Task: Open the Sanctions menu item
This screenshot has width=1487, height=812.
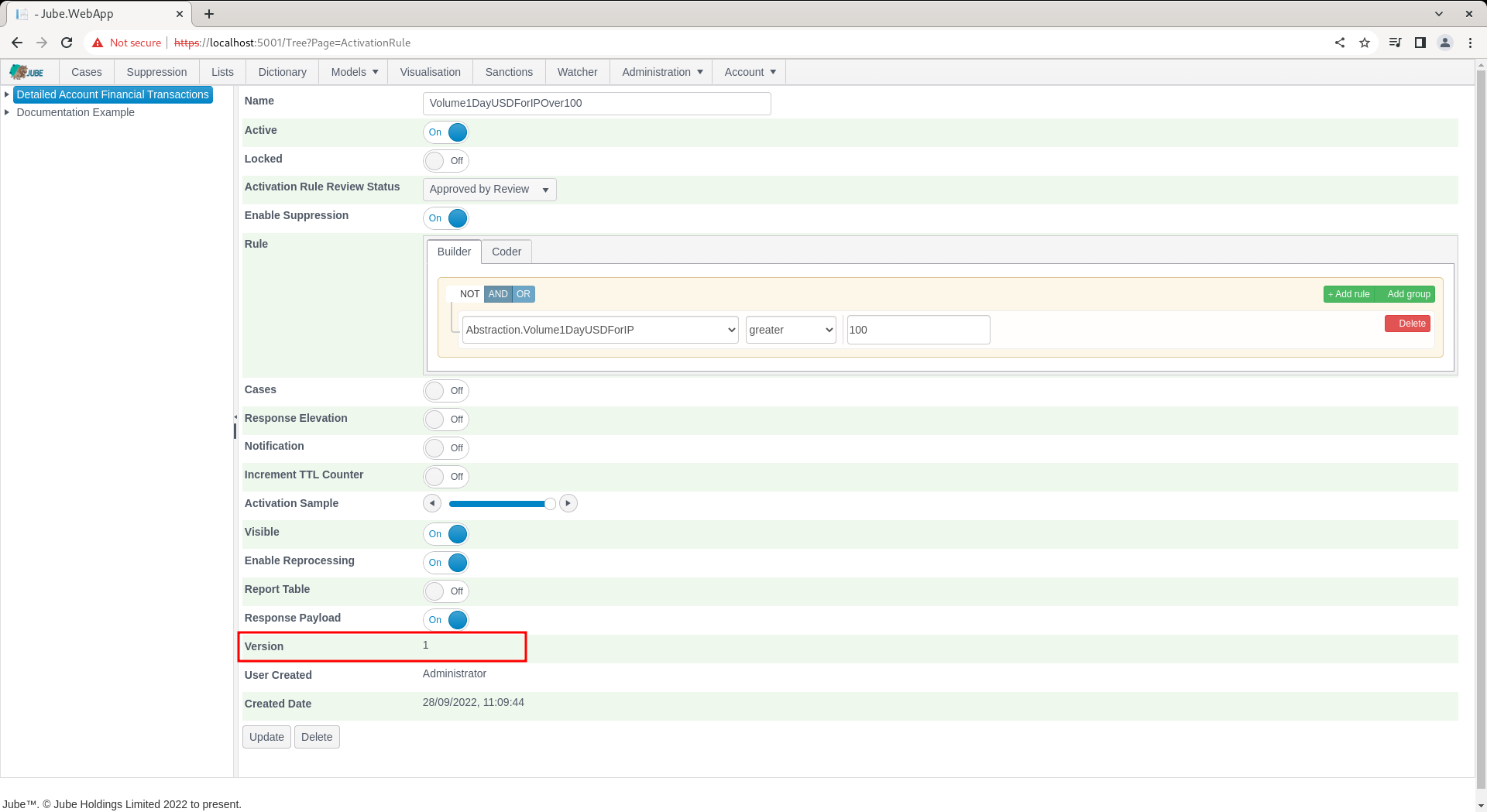Action: click(509, 72)
